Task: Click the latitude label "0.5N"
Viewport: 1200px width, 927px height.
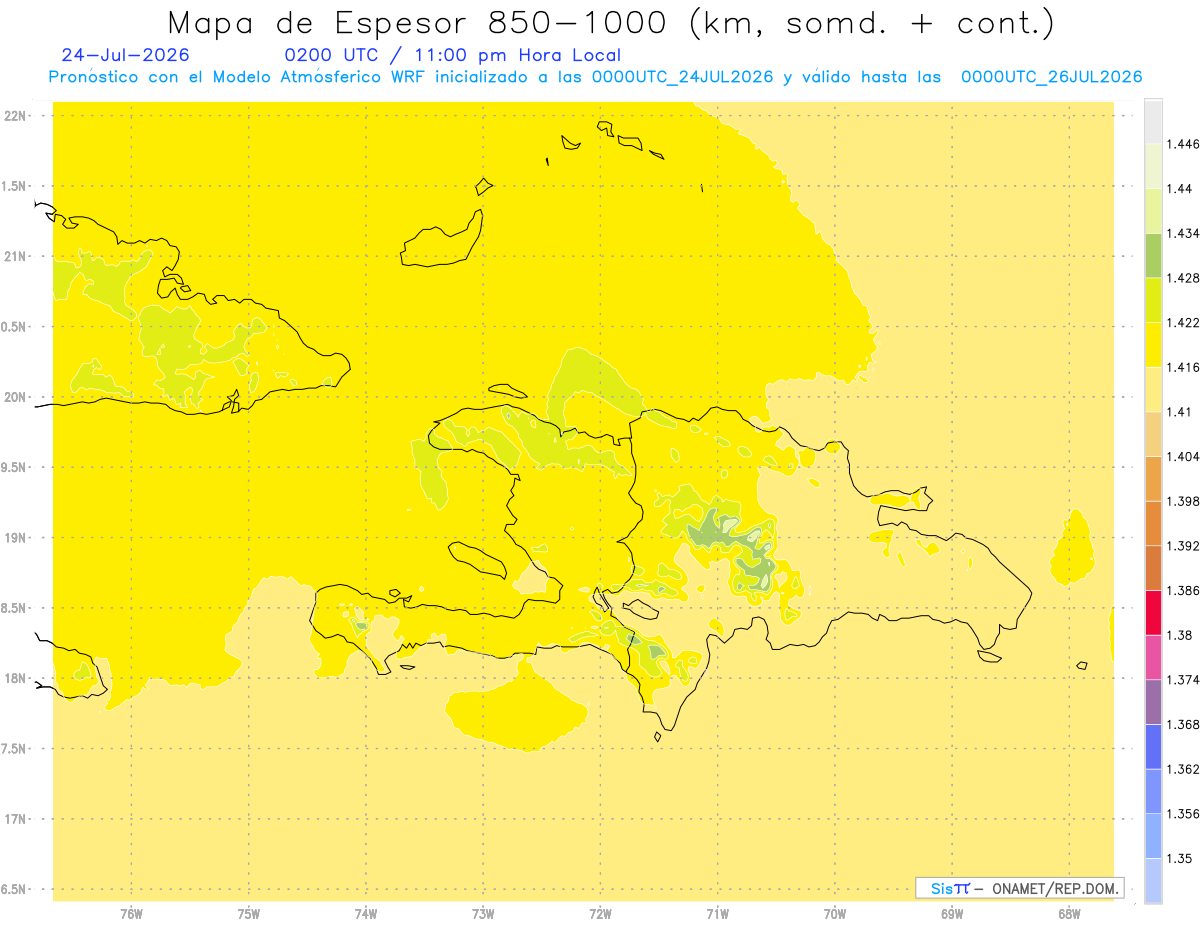Action: click(15, 327)
